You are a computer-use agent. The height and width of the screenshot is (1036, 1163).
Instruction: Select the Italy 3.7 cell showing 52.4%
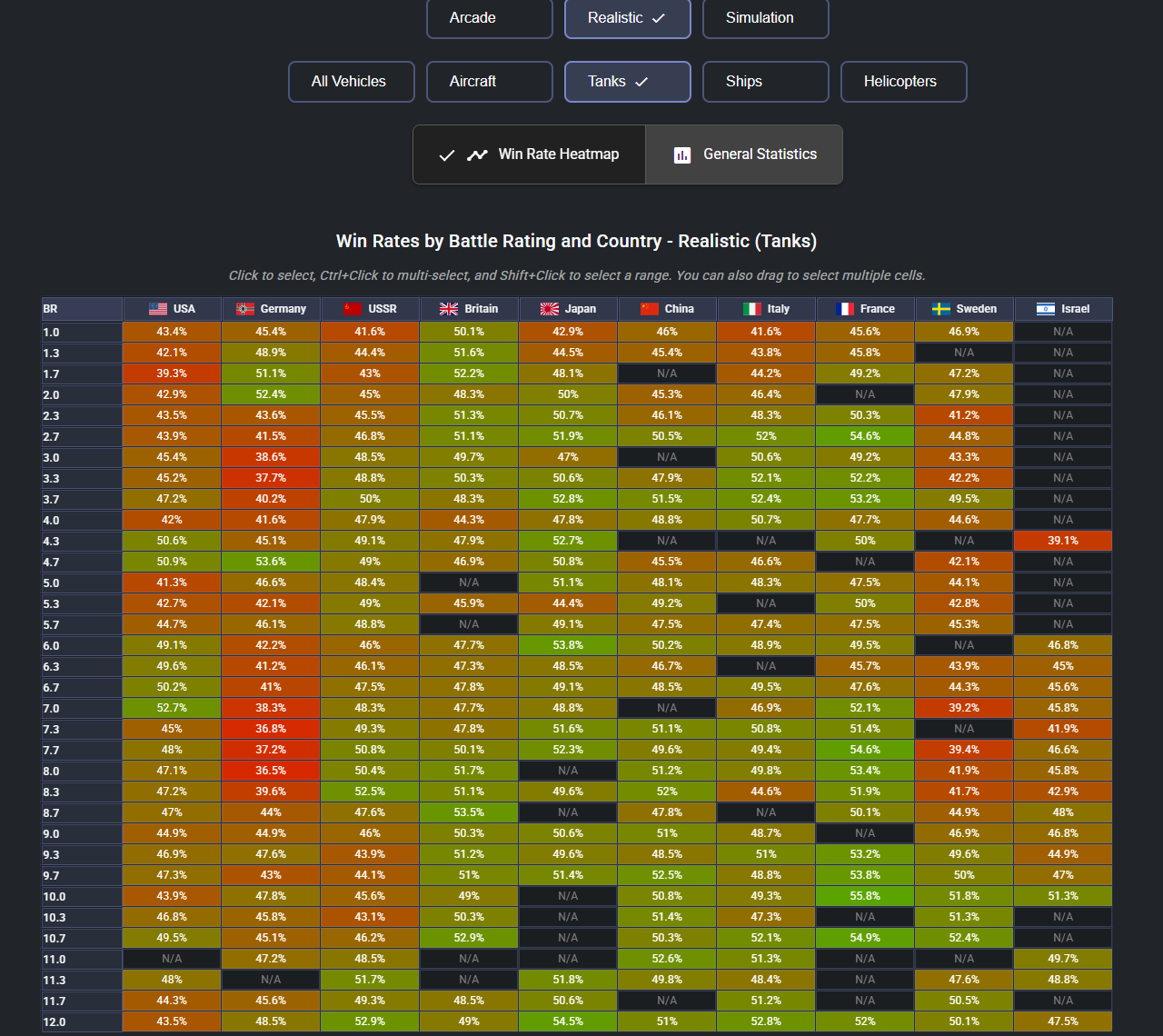[x=766, y=499]
